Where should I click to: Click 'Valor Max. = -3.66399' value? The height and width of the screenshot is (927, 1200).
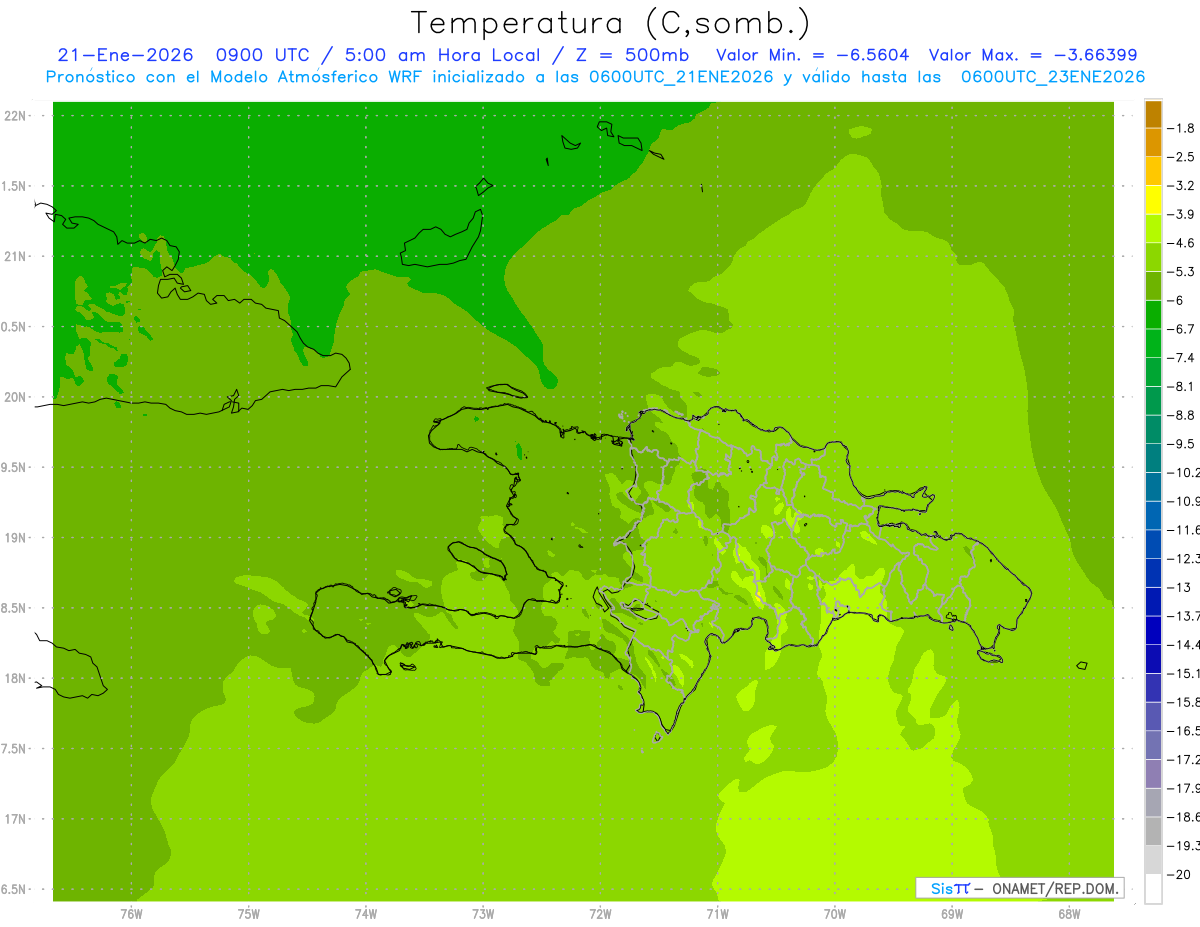tap(1033, 55)
